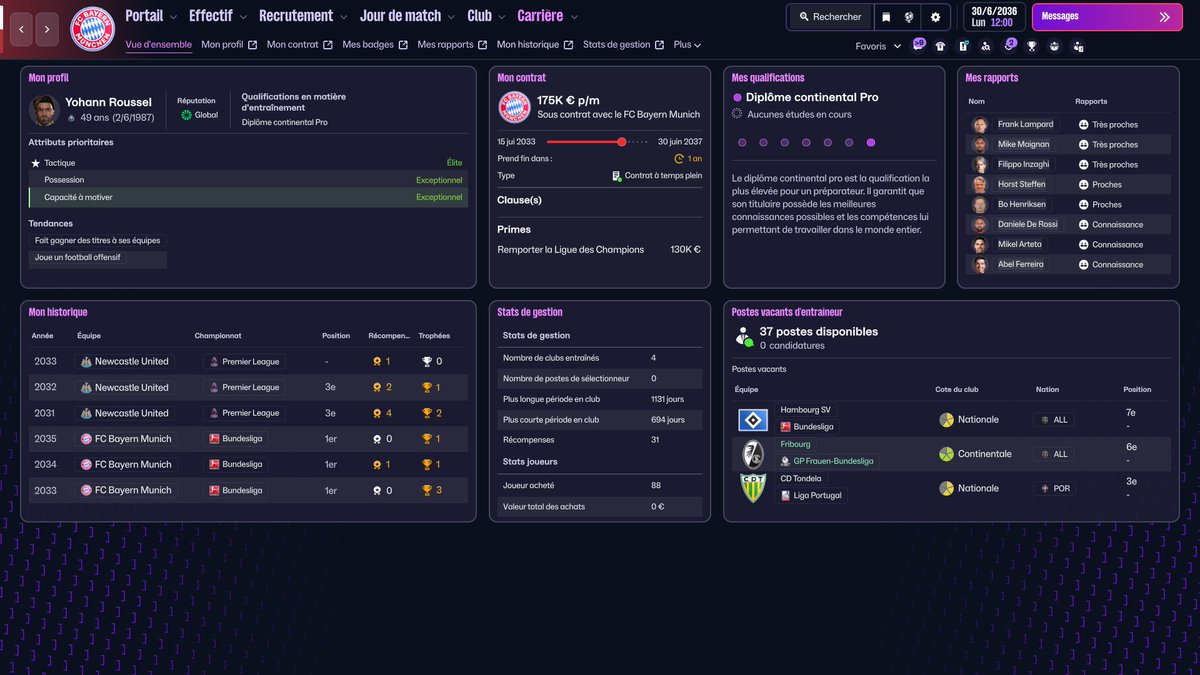This screenshot has height=675, width=1200.
Task: Go back with the left arrow button
Action: [22, 30]
